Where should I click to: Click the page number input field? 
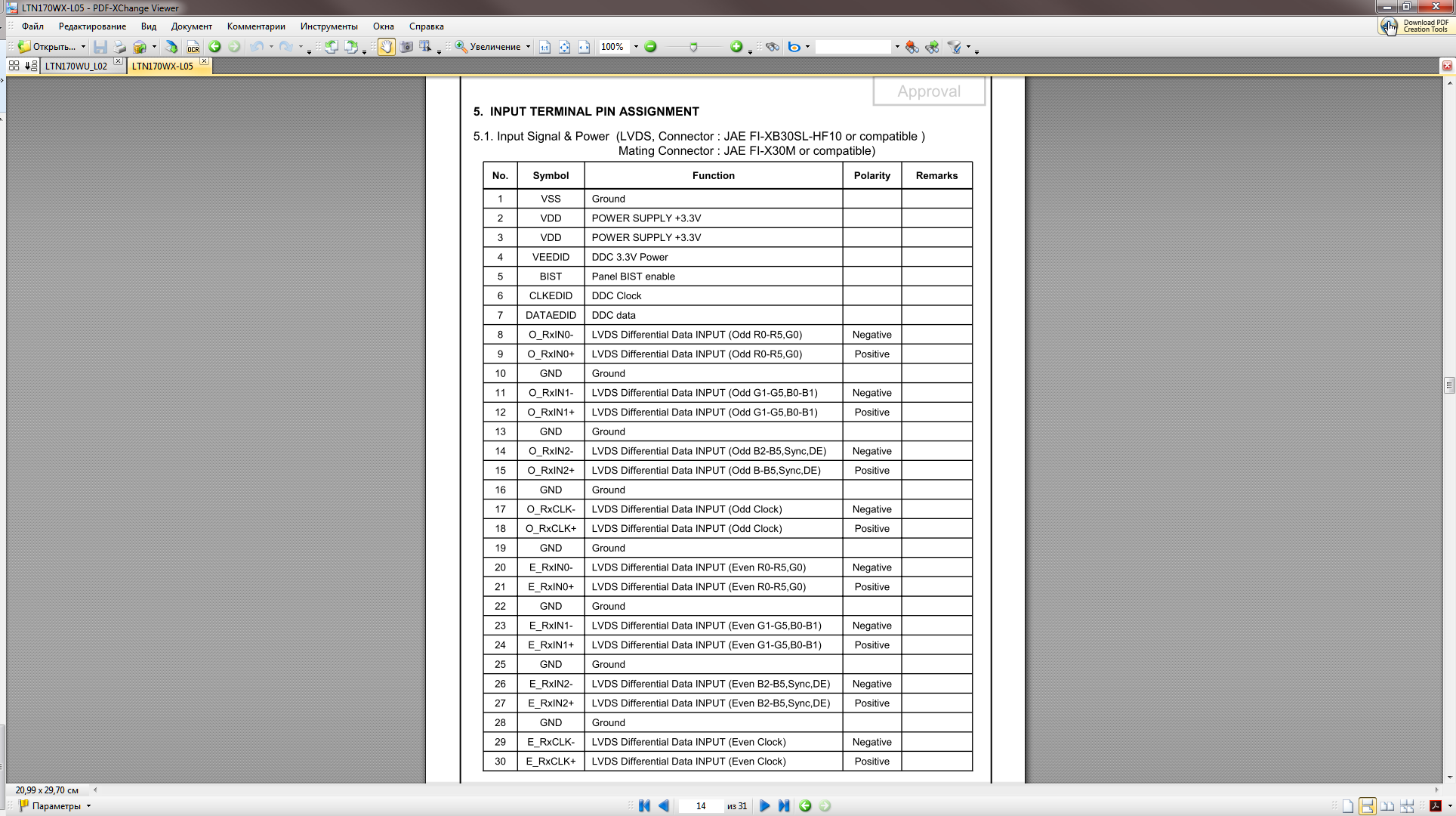pyautogui.click(x=700, y=806)
